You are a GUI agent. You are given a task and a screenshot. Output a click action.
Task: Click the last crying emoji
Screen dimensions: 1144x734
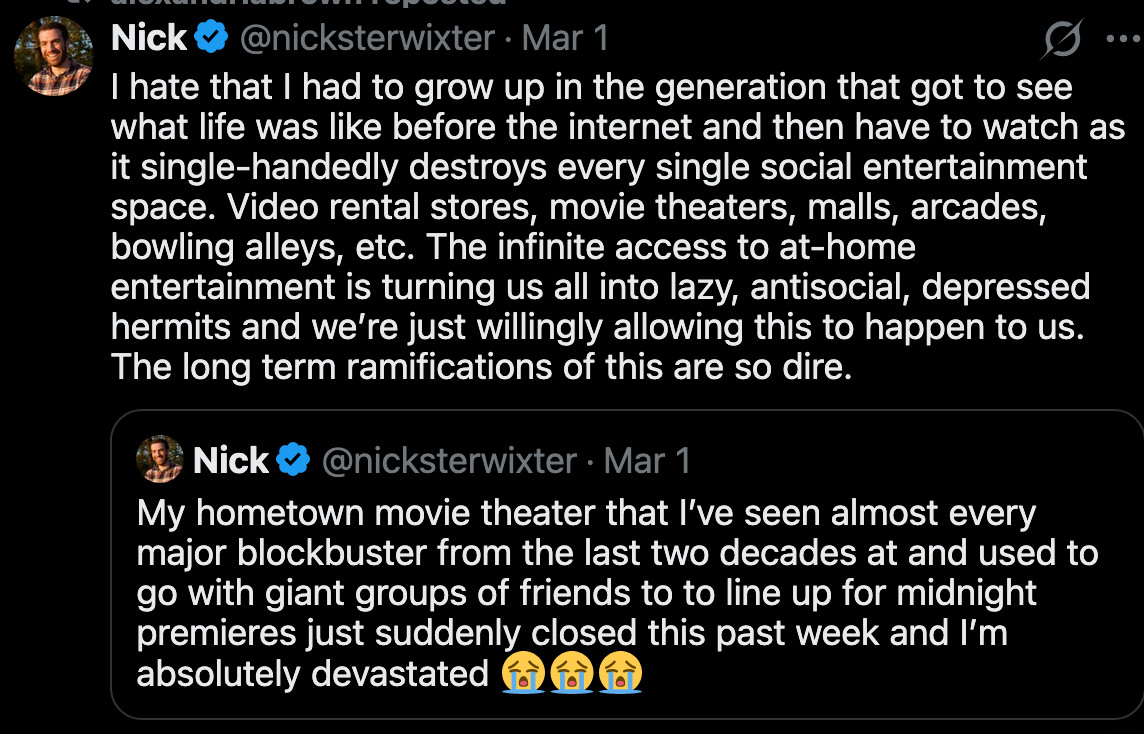tap(620, 674)
